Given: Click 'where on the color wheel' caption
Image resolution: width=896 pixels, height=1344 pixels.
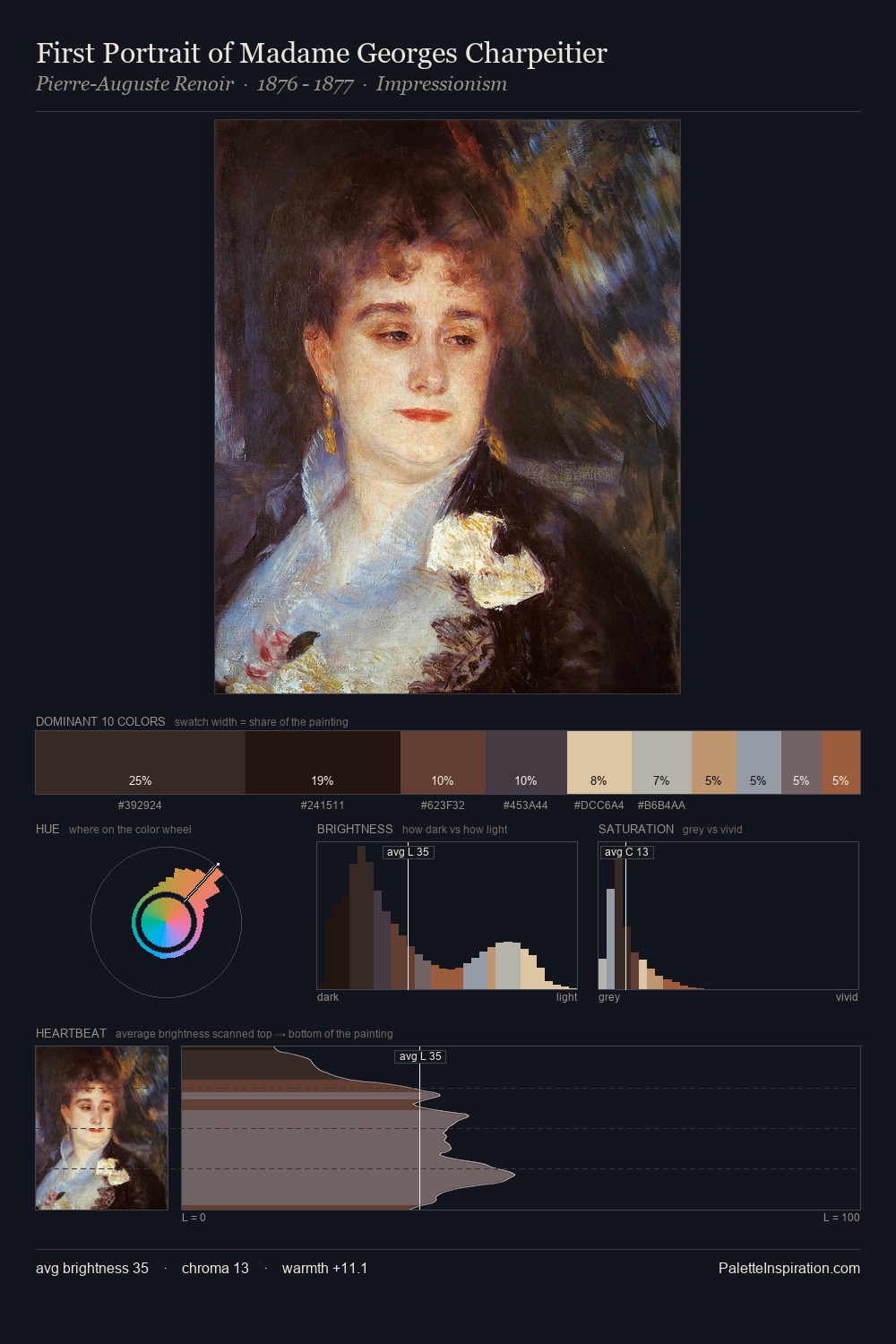Looking at the screenshot, I should point(130,830).
